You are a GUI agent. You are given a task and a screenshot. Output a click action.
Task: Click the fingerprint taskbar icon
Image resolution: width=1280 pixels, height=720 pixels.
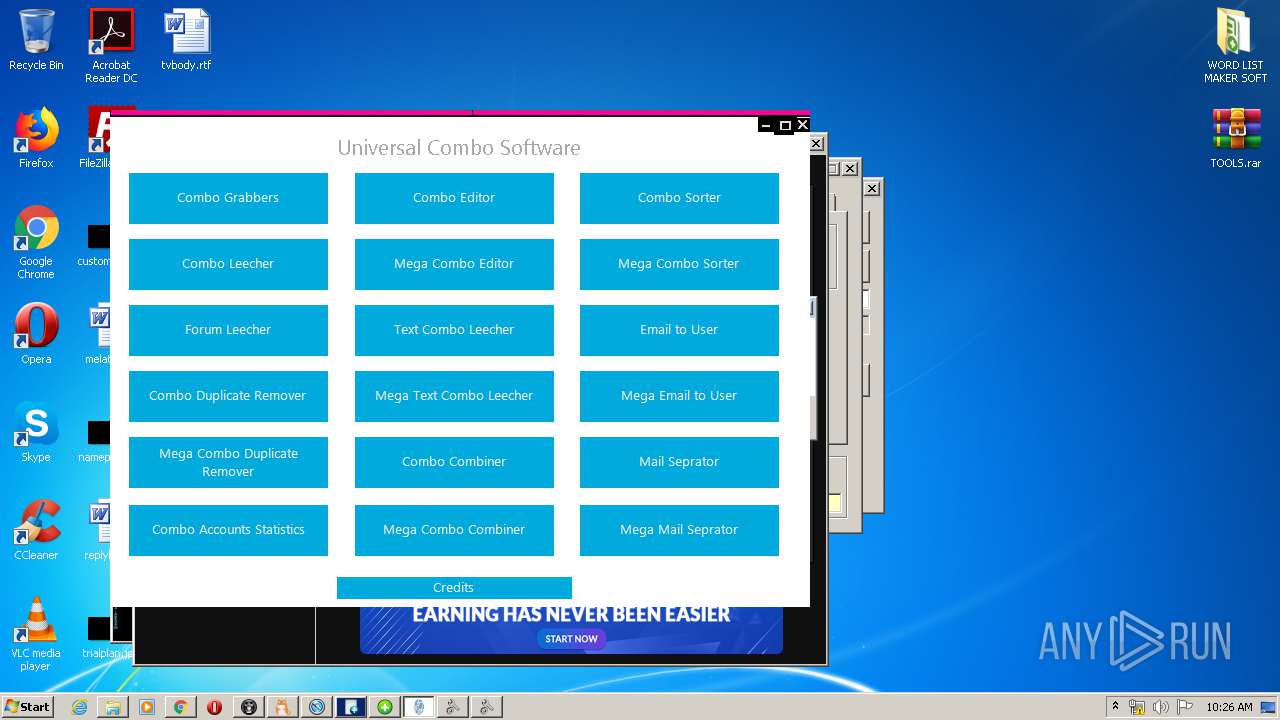(x=419, y=707)
